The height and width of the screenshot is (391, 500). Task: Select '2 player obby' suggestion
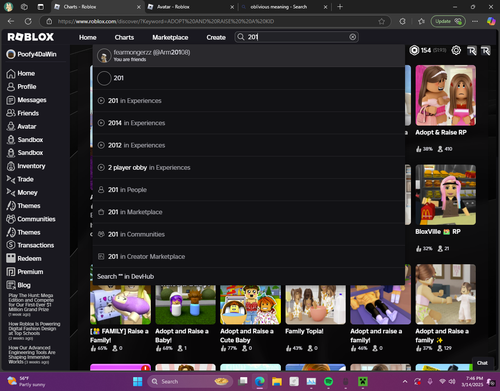[x=249, y=167]
